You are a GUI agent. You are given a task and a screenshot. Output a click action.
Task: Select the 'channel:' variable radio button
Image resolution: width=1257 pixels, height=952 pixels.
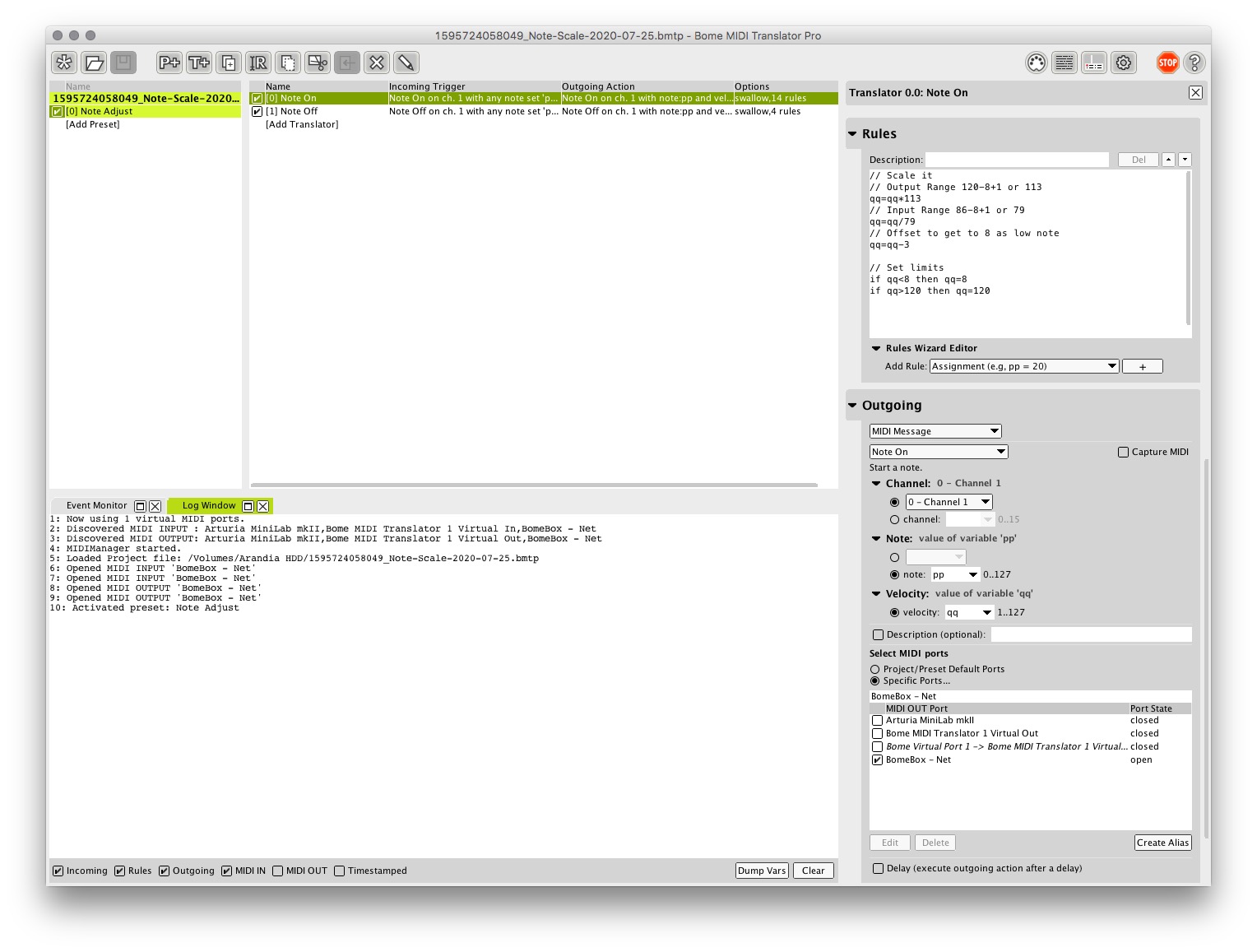[894, 520]
